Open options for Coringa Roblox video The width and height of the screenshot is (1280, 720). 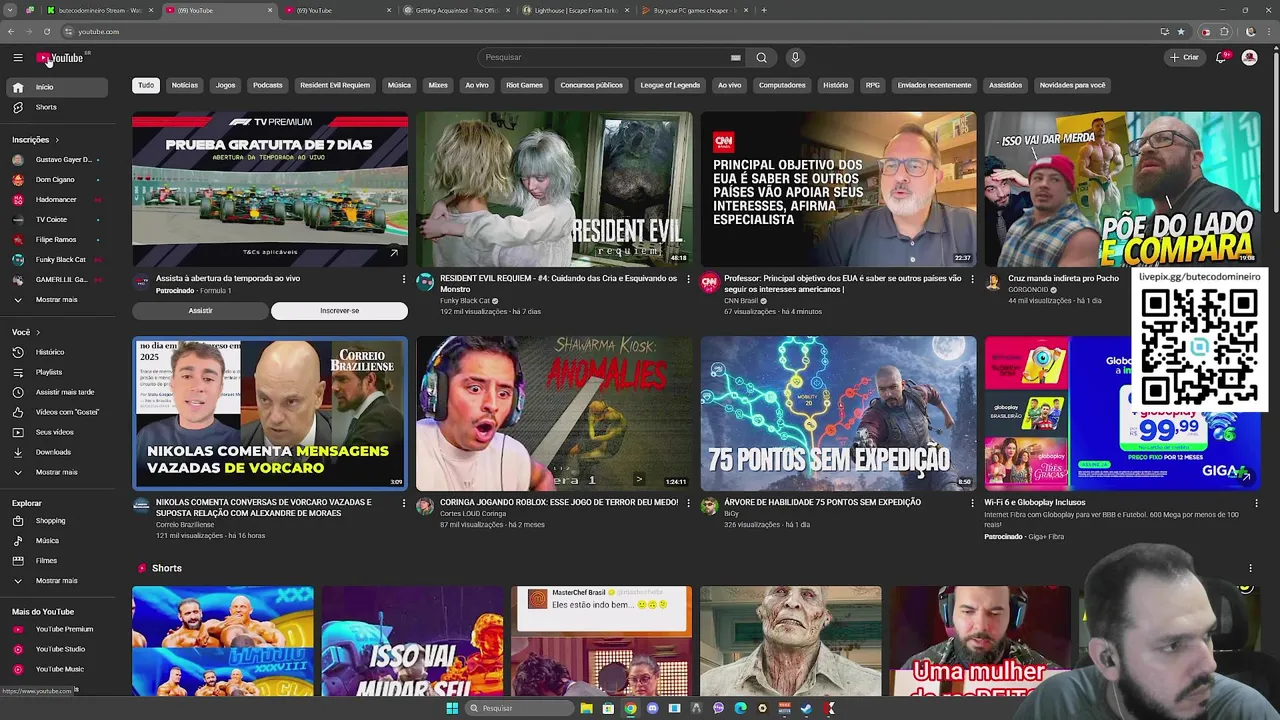coord(688,503)
